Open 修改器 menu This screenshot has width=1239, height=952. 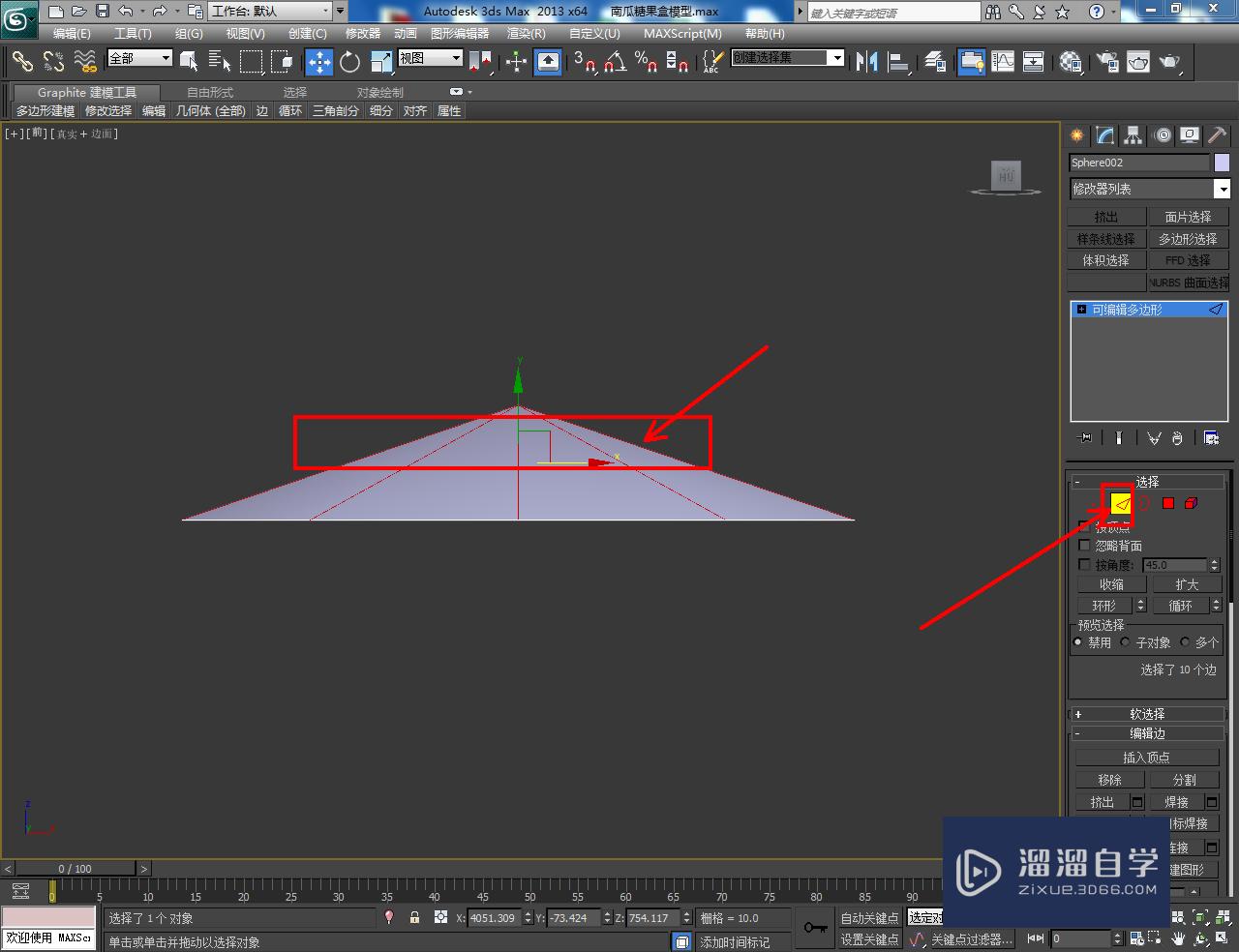(363, 33)
